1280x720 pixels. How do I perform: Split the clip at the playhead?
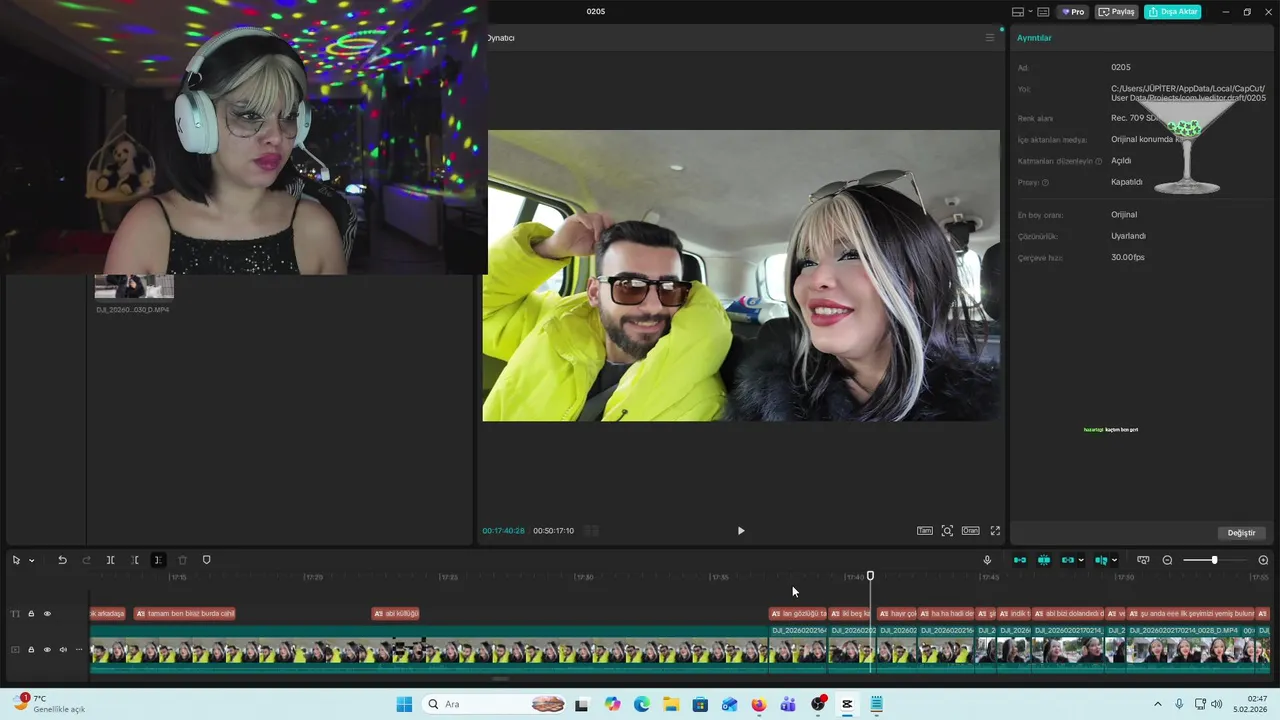pos(111,560)
